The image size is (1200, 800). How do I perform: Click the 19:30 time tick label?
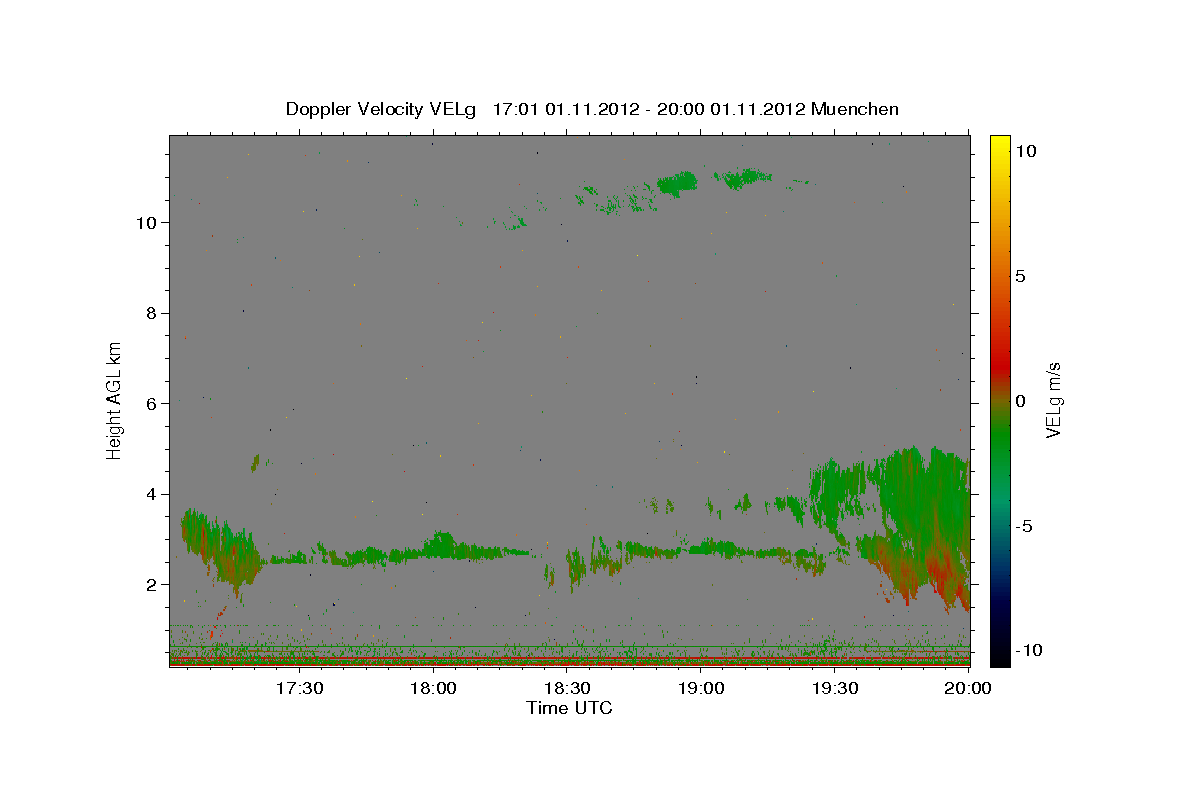[835, 688]
